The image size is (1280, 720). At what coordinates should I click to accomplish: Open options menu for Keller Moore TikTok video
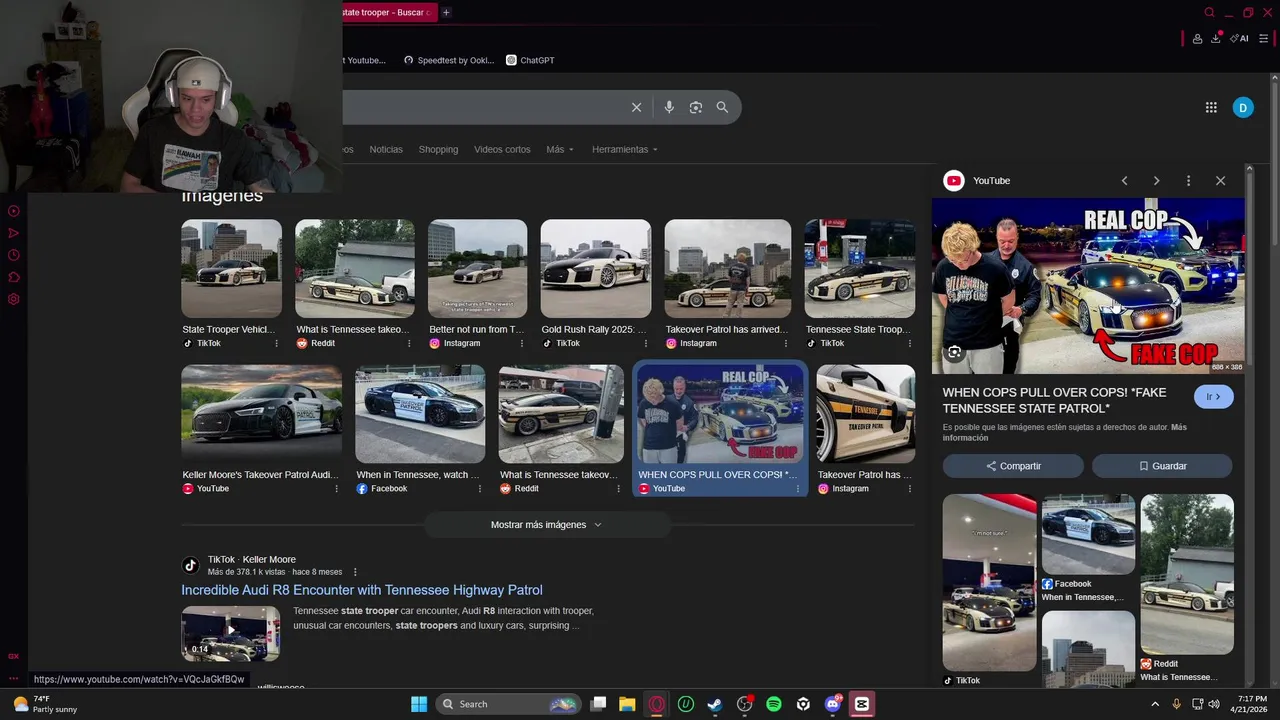tap(355, 572)
